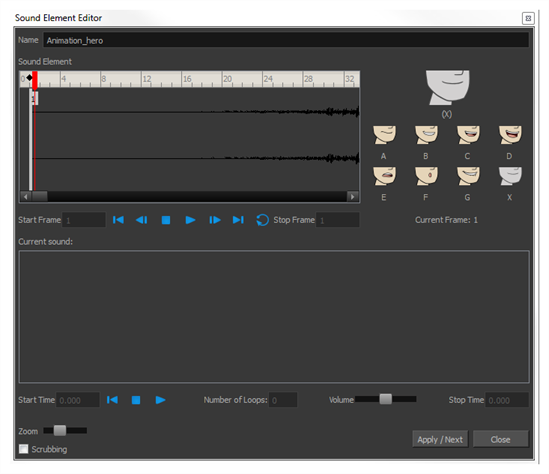Stop sound element playback
This screenshot has height=474, width=549.
[166, 220]
